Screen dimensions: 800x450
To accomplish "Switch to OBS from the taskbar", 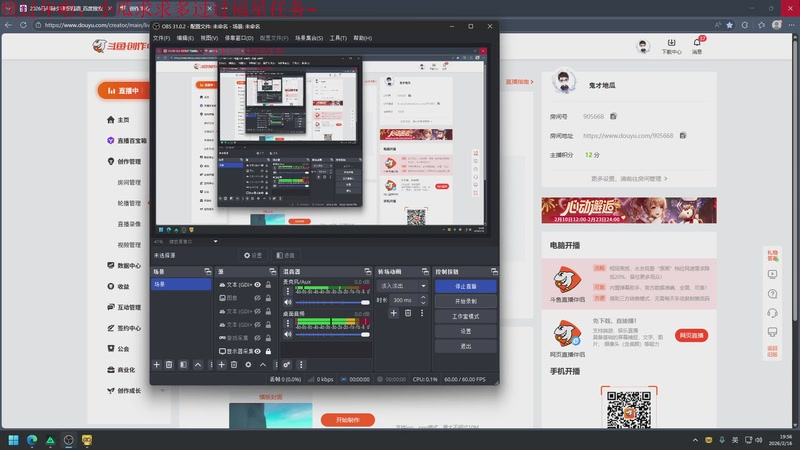I will [x=68, y=440].
